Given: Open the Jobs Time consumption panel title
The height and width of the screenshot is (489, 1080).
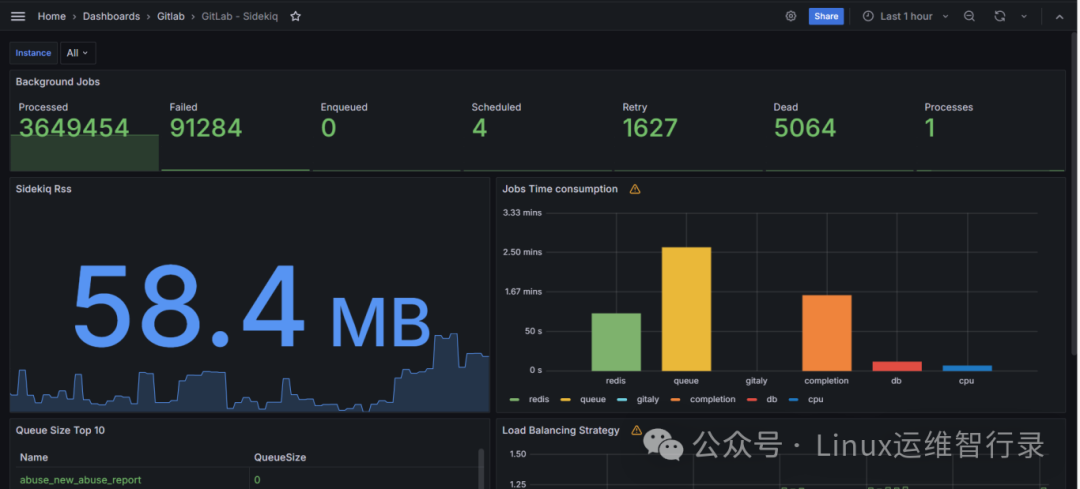Looking at the screenshot, I should pos(560,189).
